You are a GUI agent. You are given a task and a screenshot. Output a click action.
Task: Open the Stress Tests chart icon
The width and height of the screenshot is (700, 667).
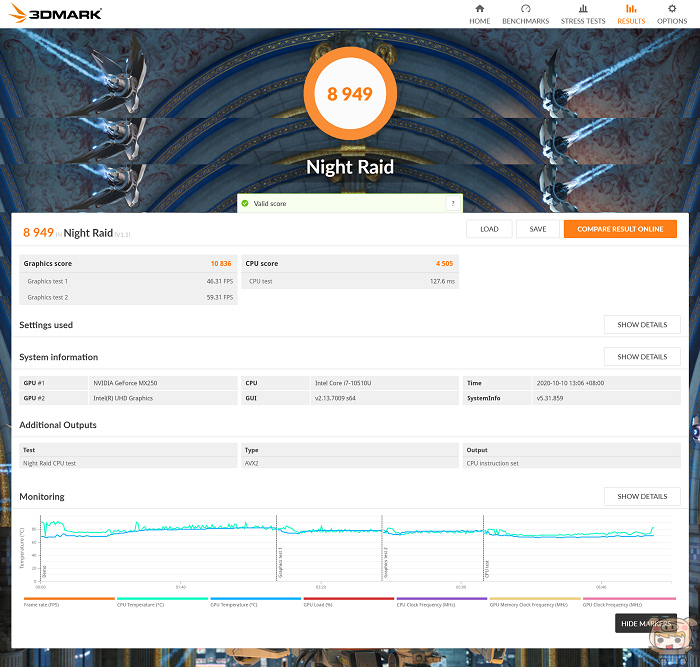(583, 8)
